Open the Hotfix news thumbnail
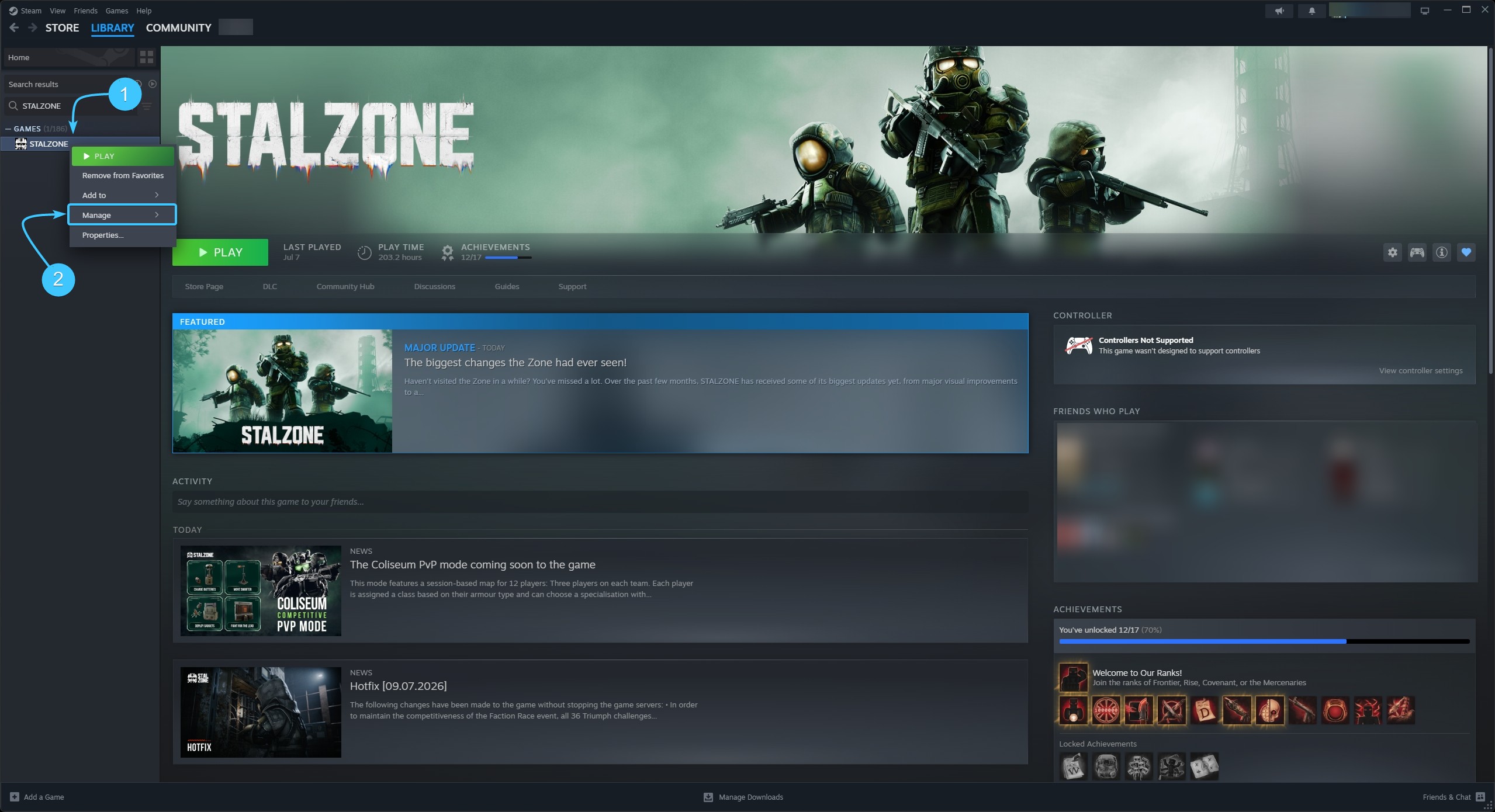The image size is (1495, 812). point(261,712)
